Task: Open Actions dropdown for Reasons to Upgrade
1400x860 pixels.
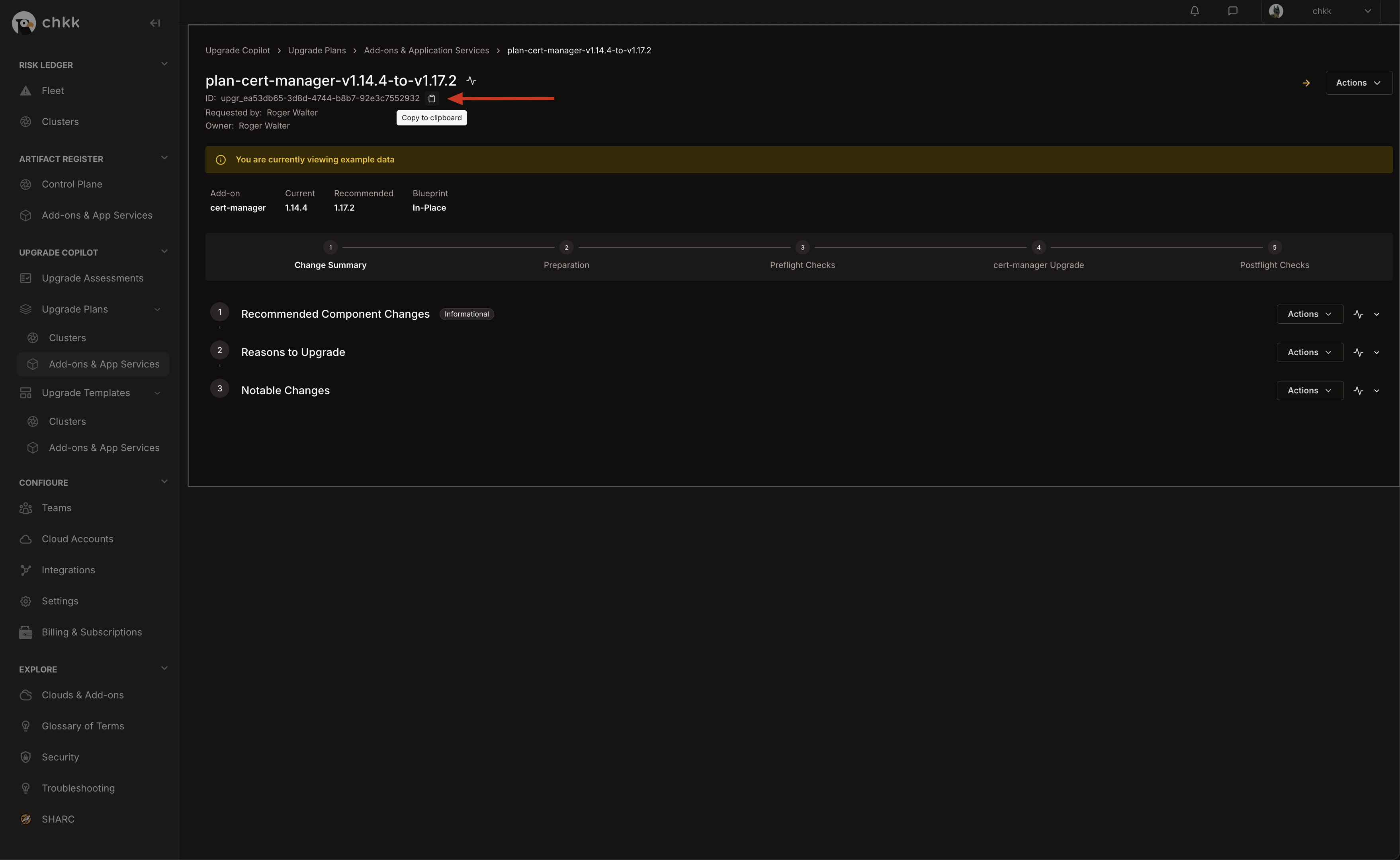Action: (1309, 353)
